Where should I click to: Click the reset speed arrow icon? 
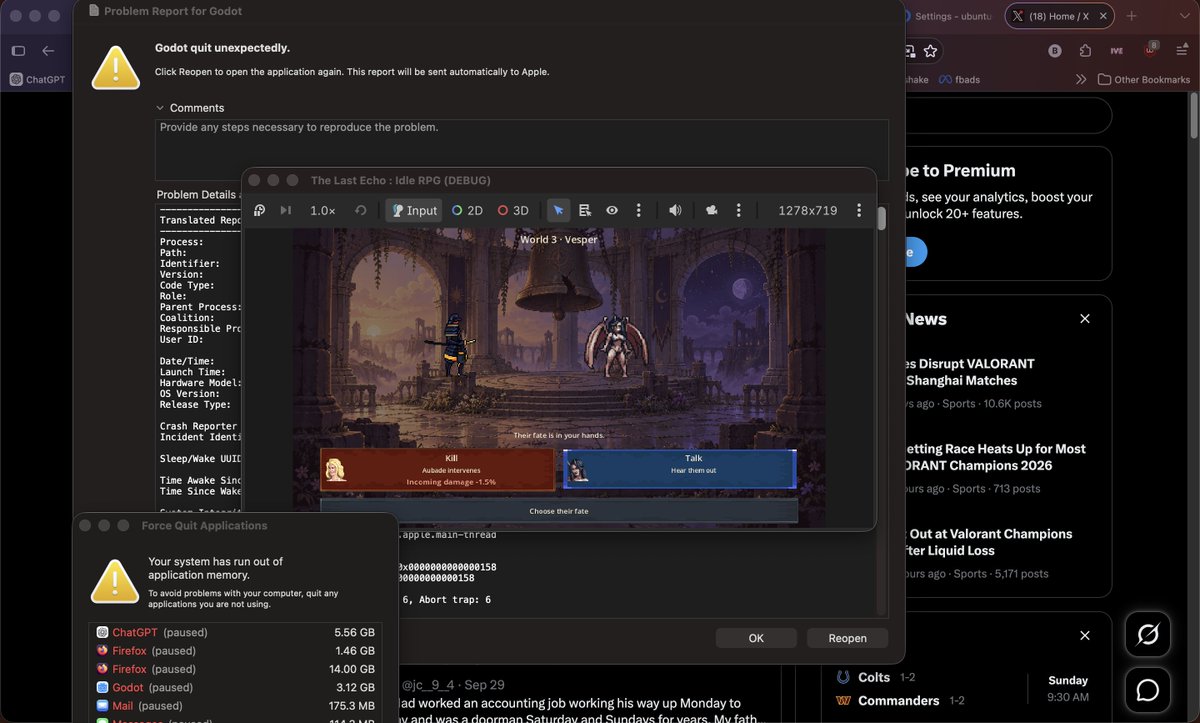pos(361,210)
